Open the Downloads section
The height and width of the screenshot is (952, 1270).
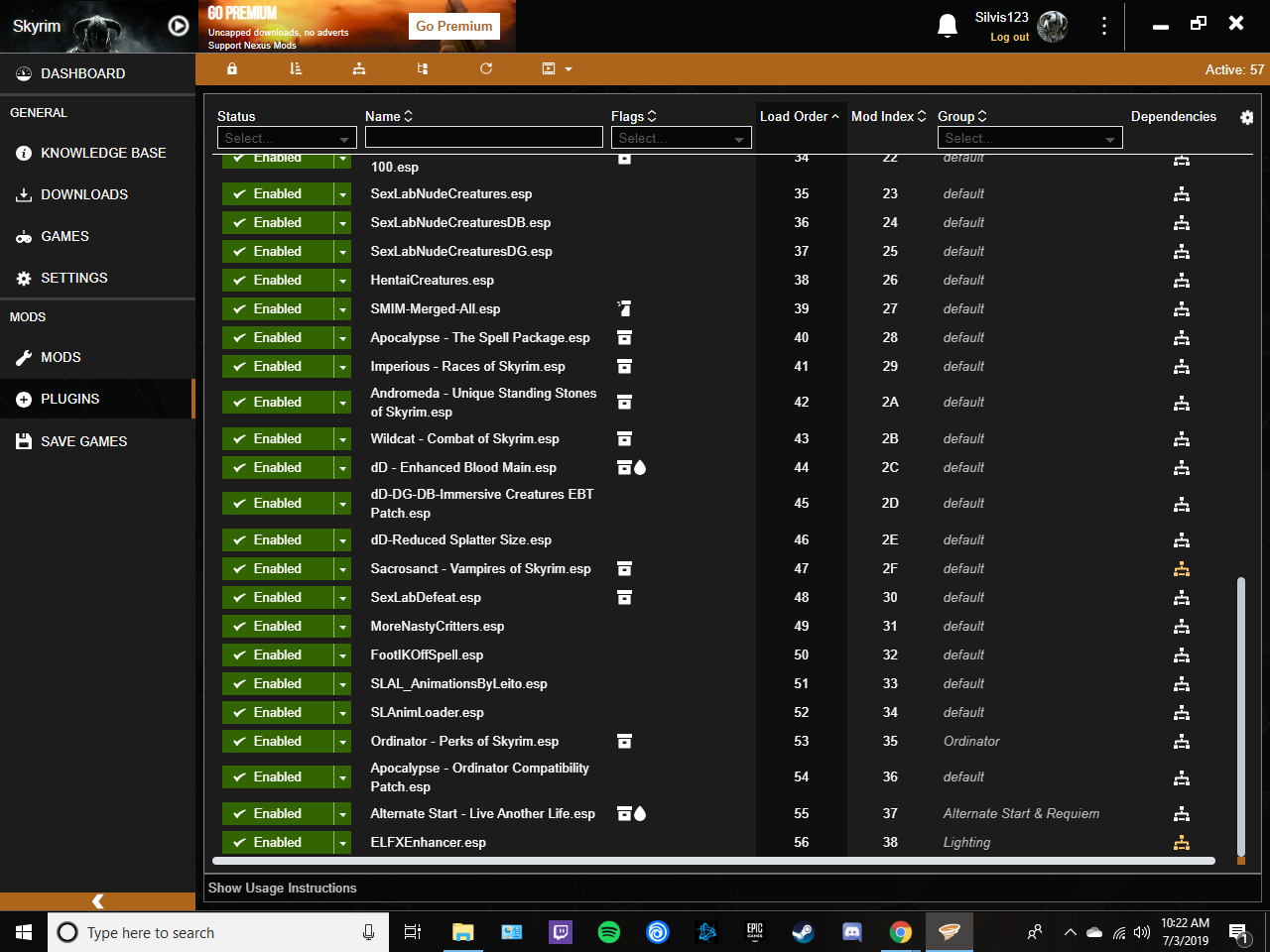click(x=97, y=194)
